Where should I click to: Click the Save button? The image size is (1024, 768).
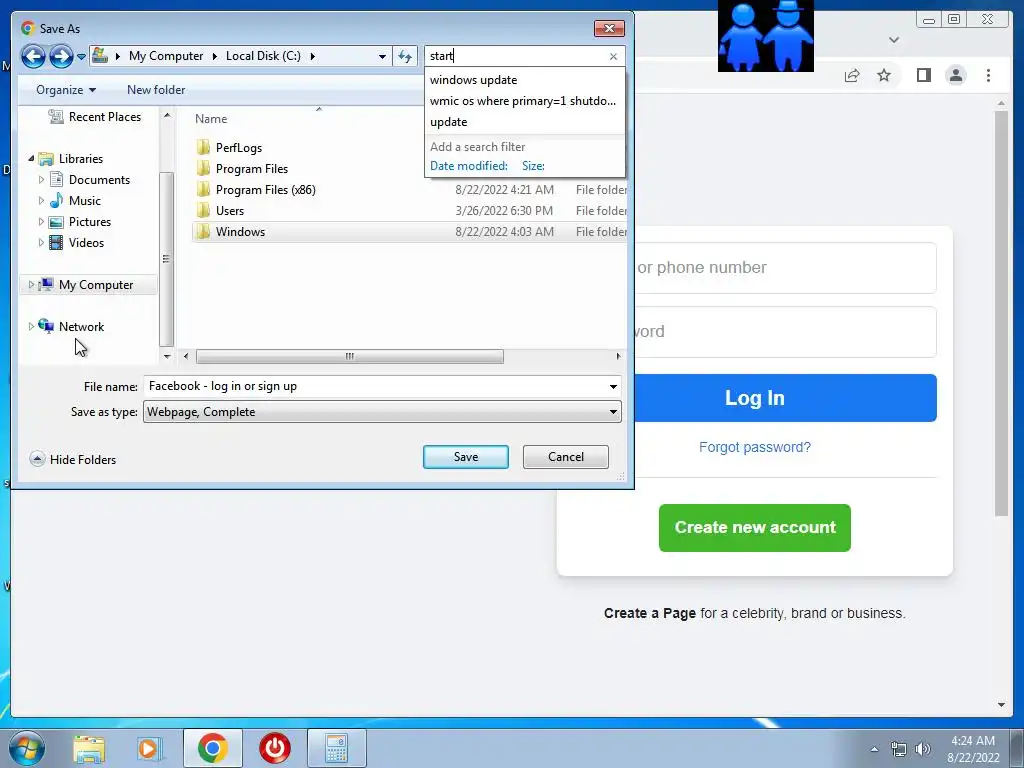click(466, 457)
